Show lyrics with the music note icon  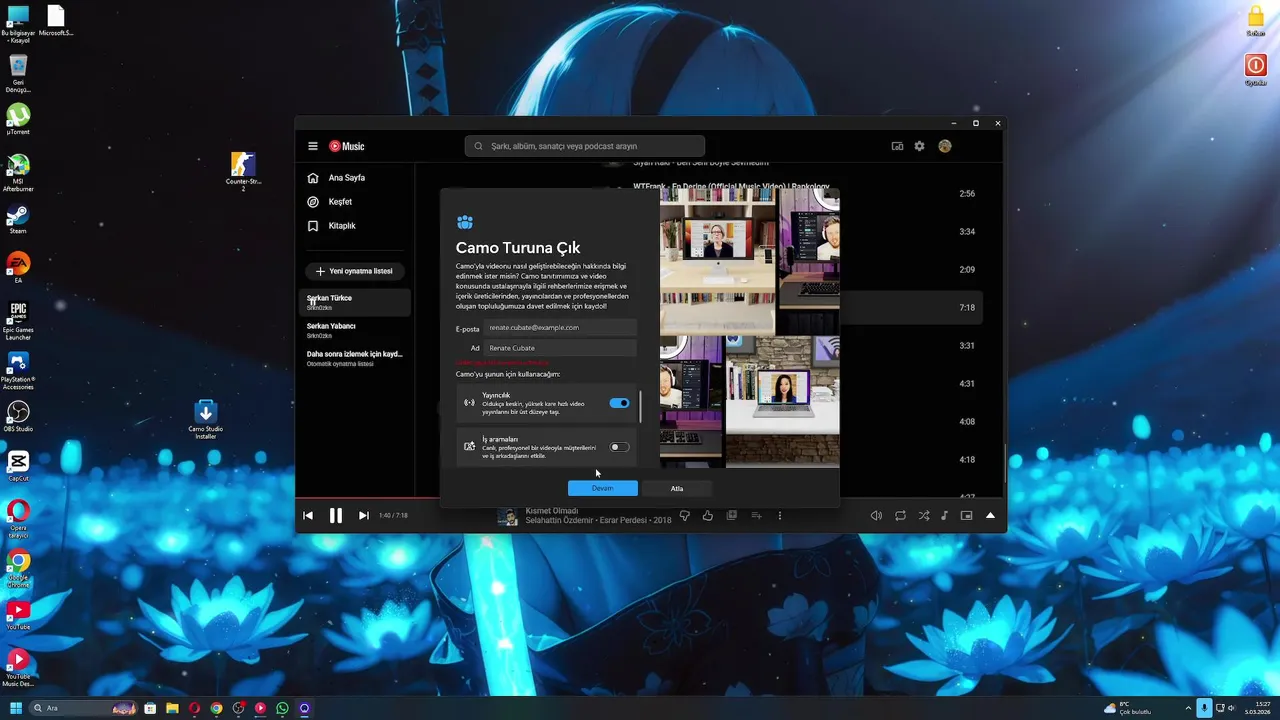coord(945,515)
